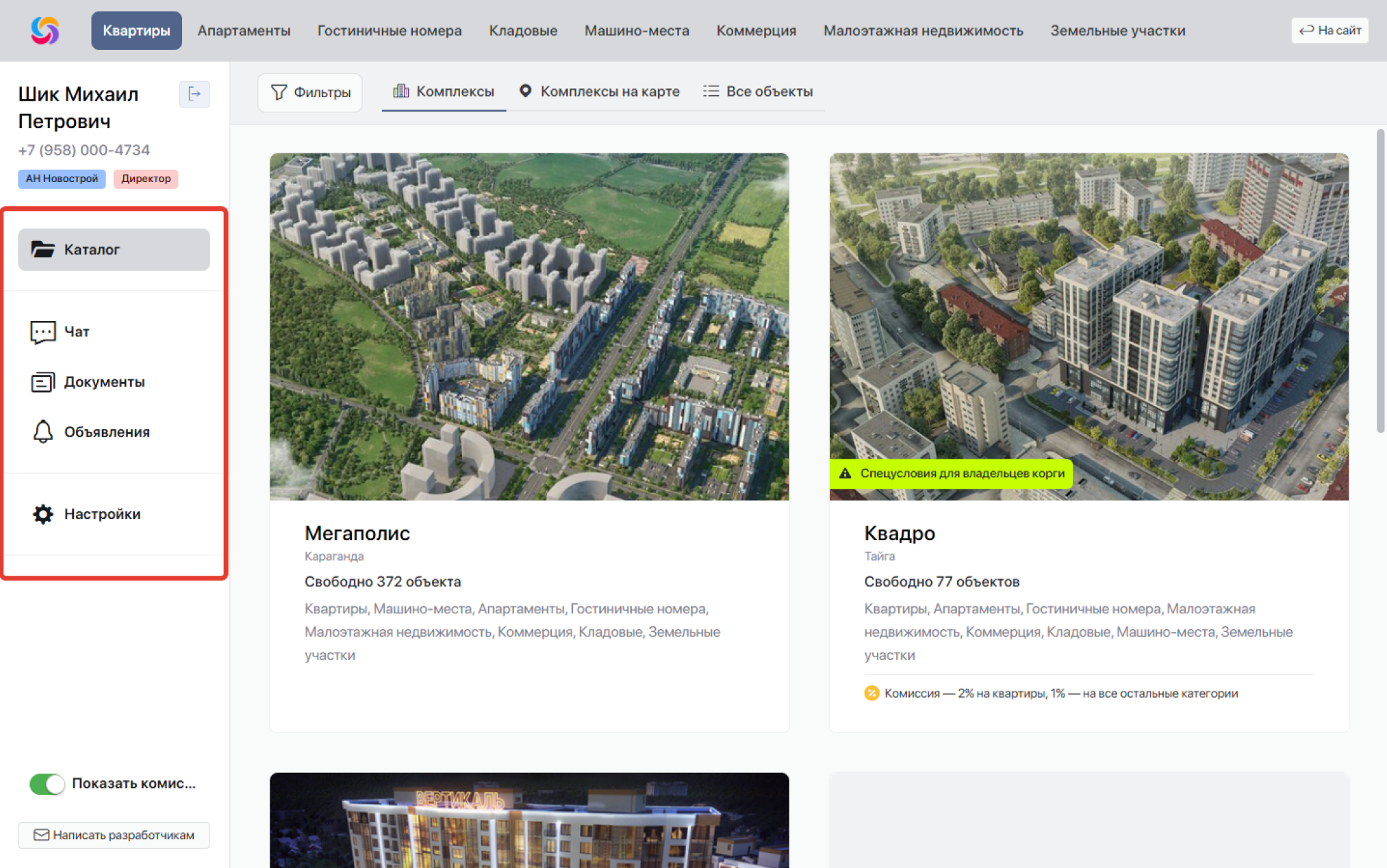Click the colorful app logo
The width and height of the screenshot is (1387, 868).
pos(45,30)
